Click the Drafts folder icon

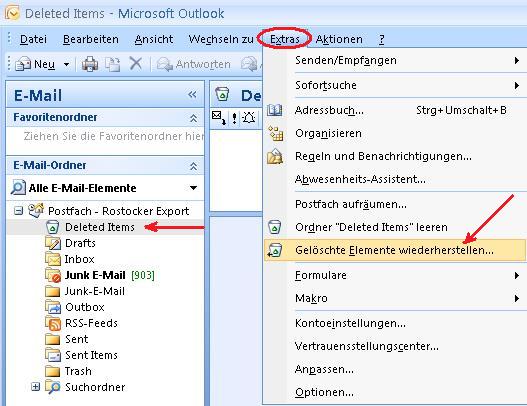53,243
